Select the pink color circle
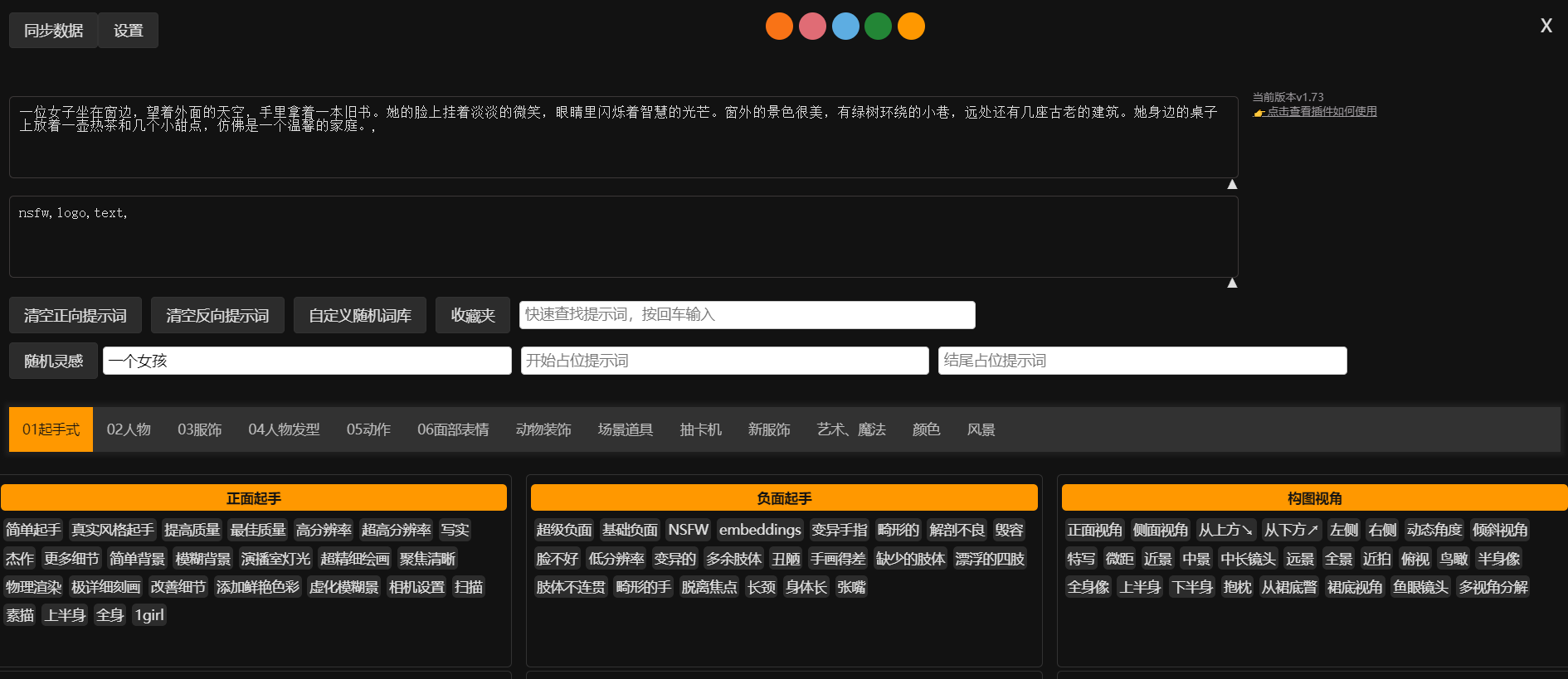1568x679 pixels. pyautogui.click(x=812, y=27)
